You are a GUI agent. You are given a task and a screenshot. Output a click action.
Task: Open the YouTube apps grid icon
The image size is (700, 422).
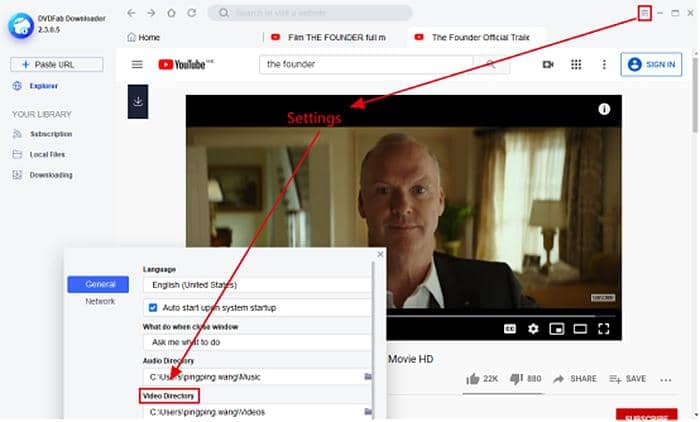[576, 65]
